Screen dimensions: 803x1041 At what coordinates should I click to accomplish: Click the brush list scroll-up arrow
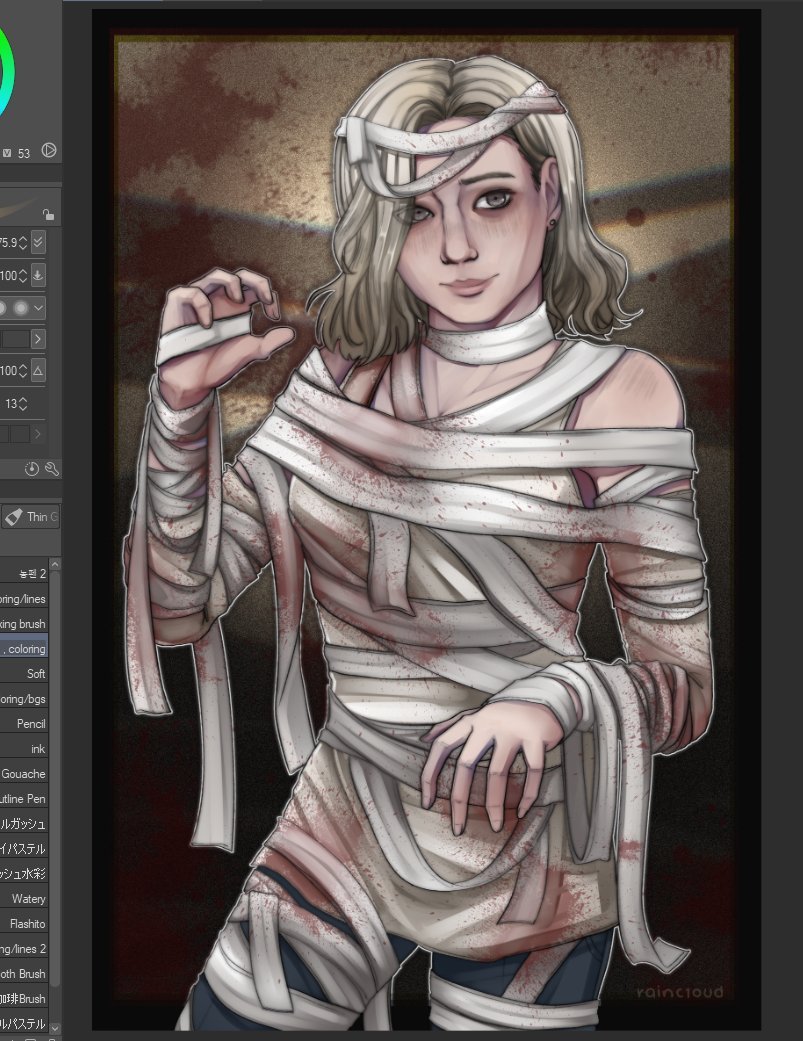pos(55,564)
